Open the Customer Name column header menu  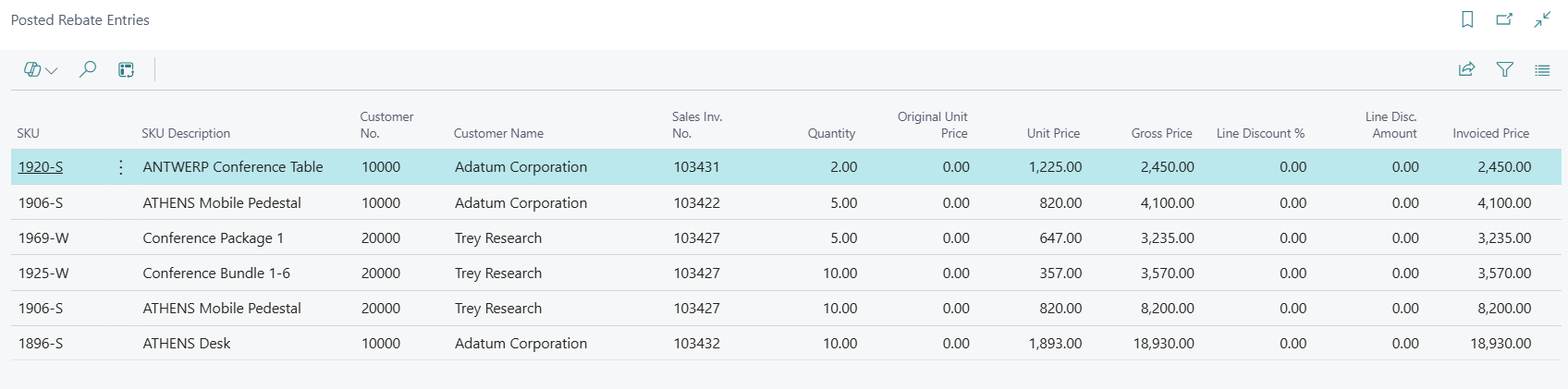tap(498, 133)
